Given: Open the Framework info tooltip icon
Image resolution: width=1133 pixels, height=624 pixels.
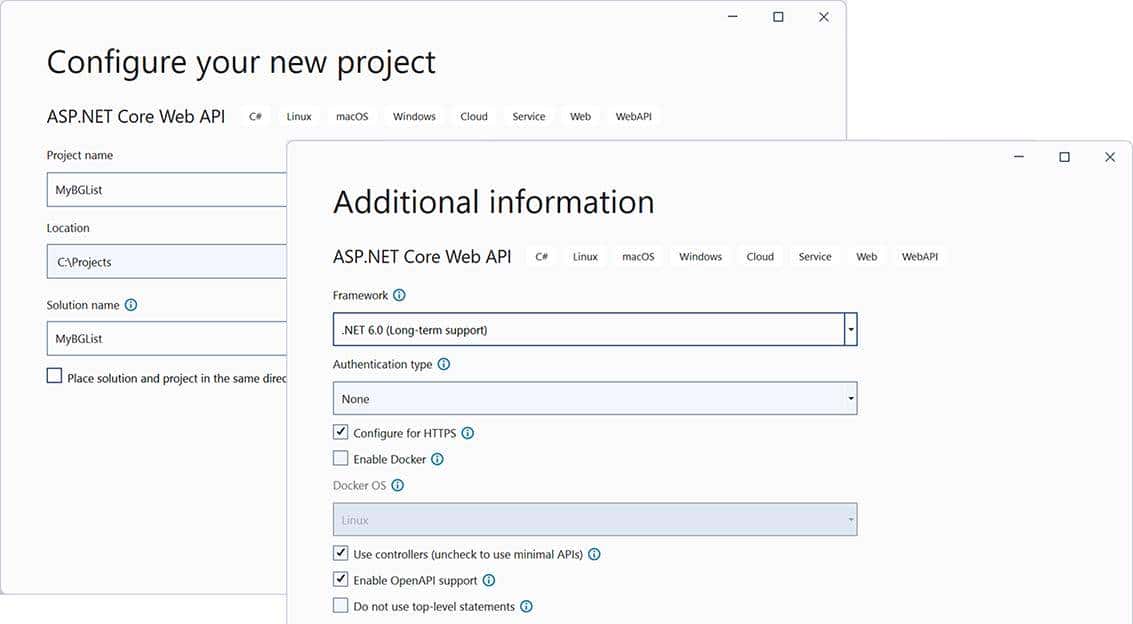Looking at the screenshot, I should pyautogui.click(x=399, y=295).
